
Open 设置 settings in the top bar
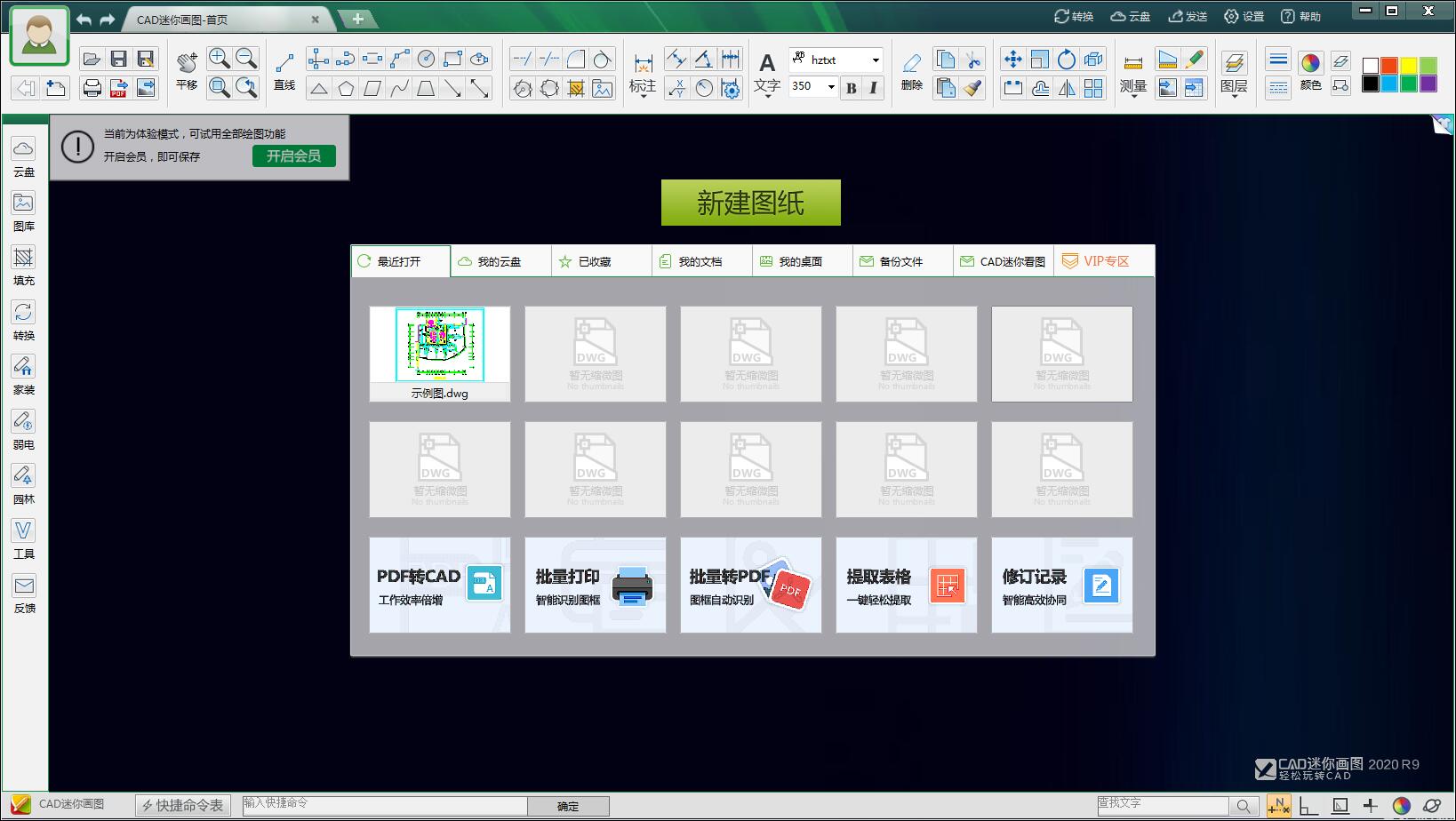click(1244, 16)
